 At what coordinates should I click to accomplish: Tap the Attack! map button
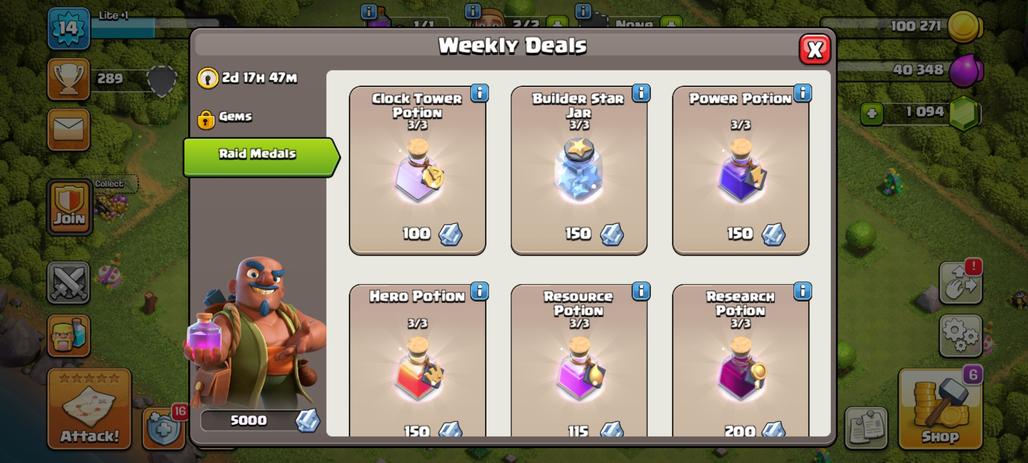[x=89, y=409]
